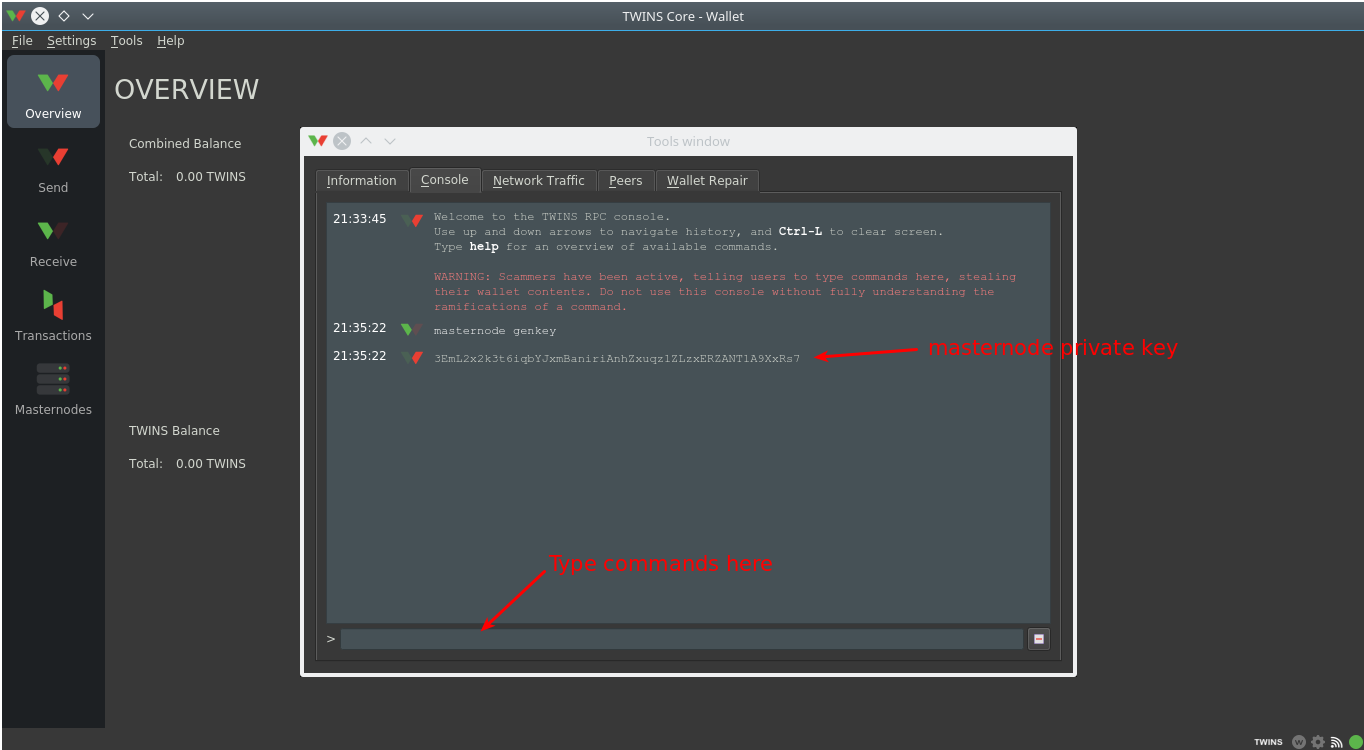The height and width of the screenshot is (750, 1364).
Task: Close the Tools window dialog
Action: click(x=342, y=142)
